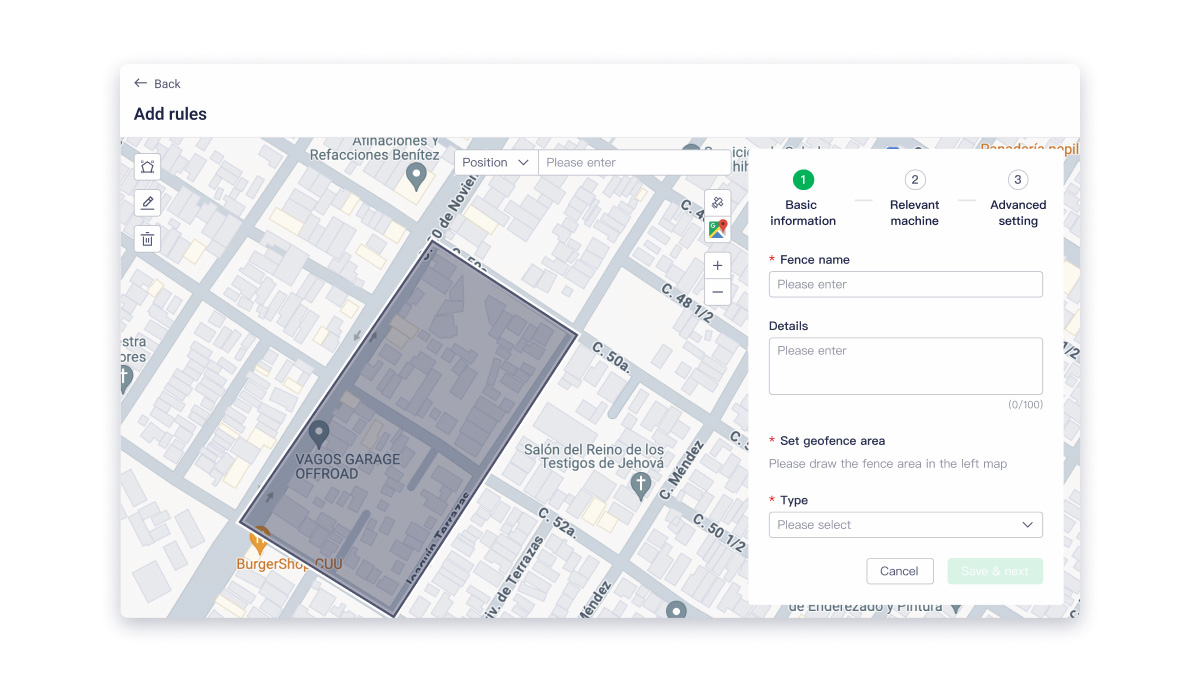Select the polygon fence drawing tool
This screenshot has height=680, width=1200.
point(147,167)
